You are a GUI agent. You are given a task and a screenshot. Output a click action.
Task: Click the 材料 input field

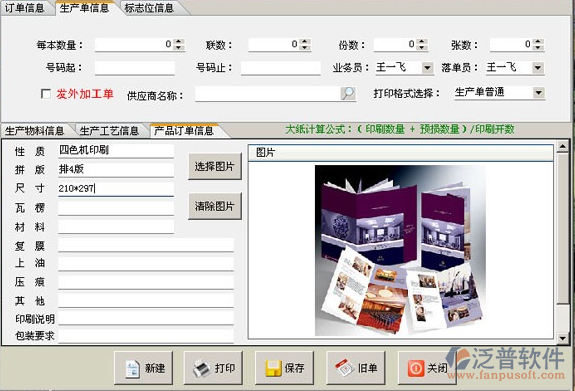(116, 227)
